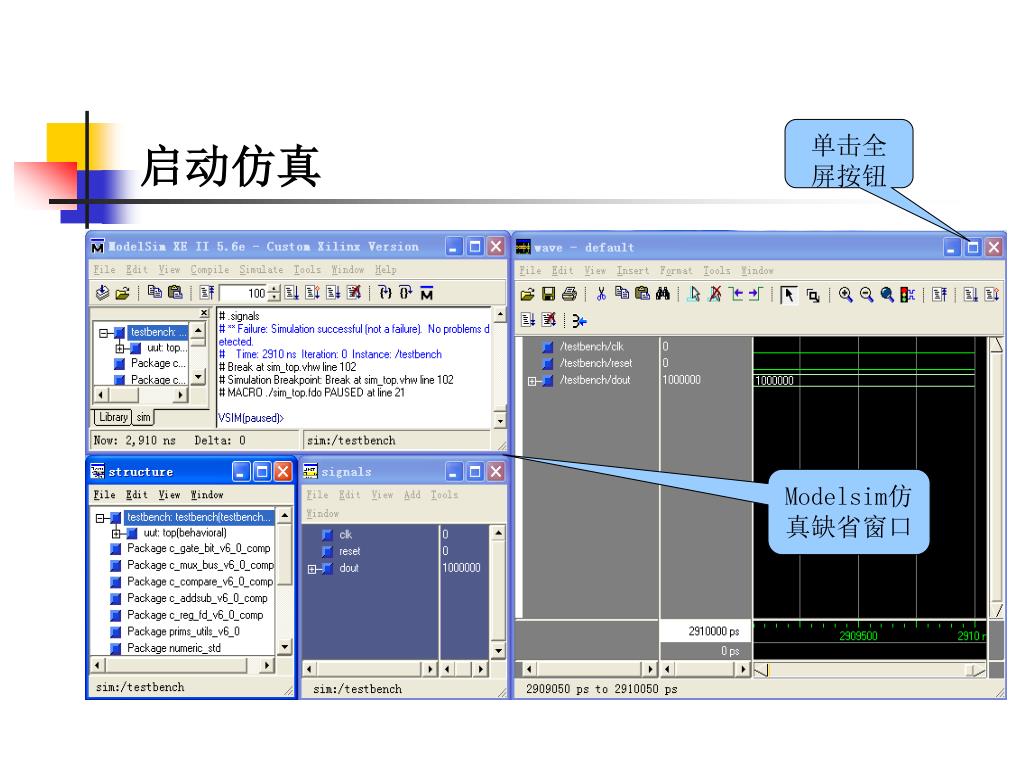The image size is (1024, 768).
Task: Click the Step icon in ModelSim toolbar
Action: coord(385,293)
